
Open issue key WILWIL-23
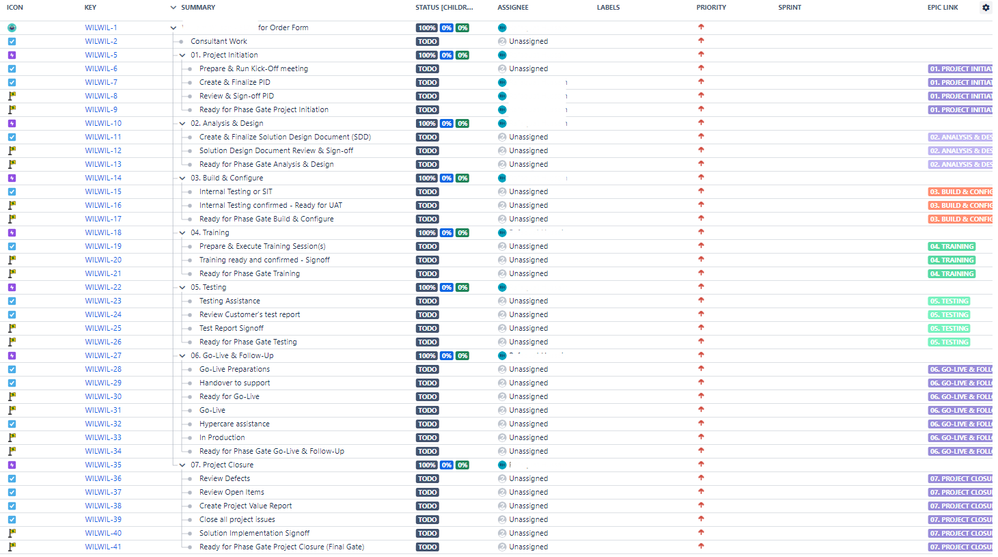[103, 301]
